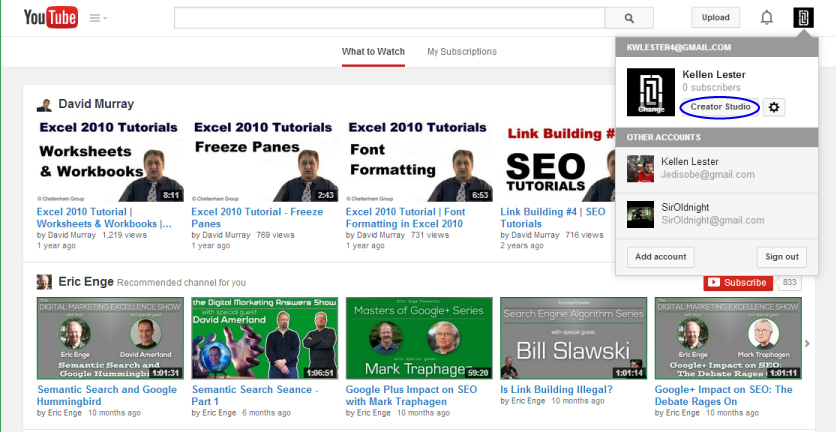The image size is (836, 432).
Task: Click the 0 subscribers text
Action: point(711,87)
